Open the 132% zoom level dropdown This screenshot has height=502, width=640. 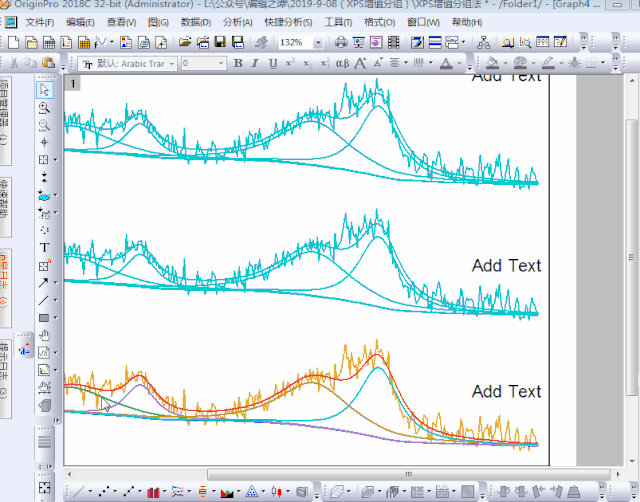tap(318, 43)
